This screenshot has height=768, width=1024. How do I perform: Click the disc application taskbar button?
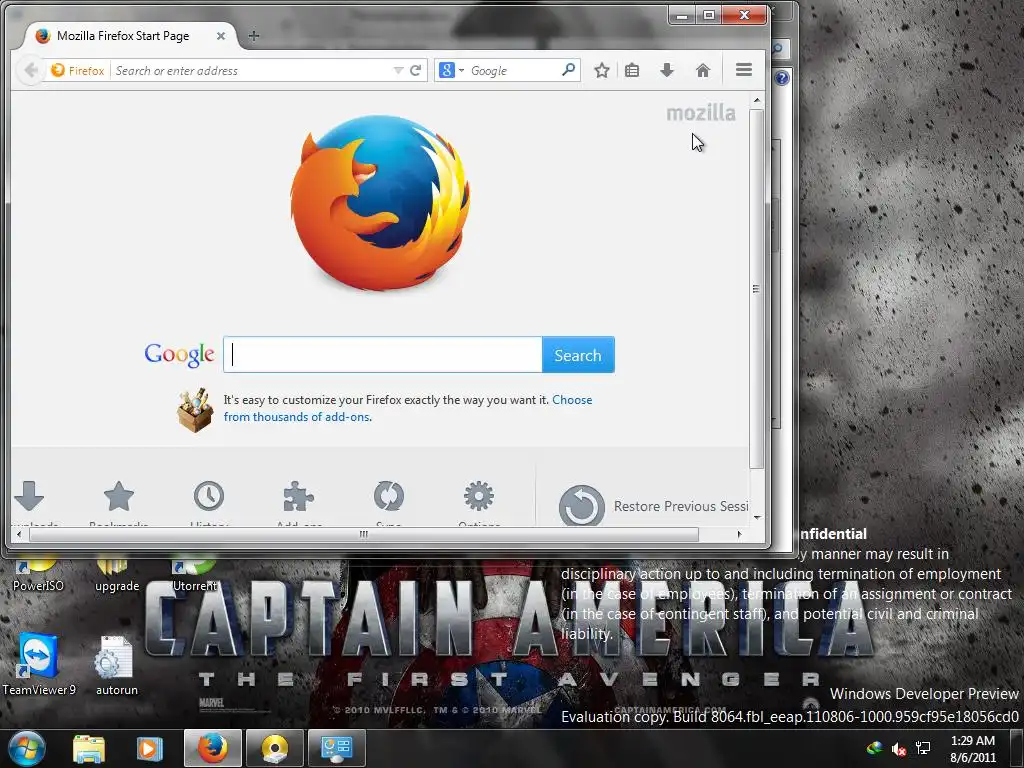click(x=274, y=748)
